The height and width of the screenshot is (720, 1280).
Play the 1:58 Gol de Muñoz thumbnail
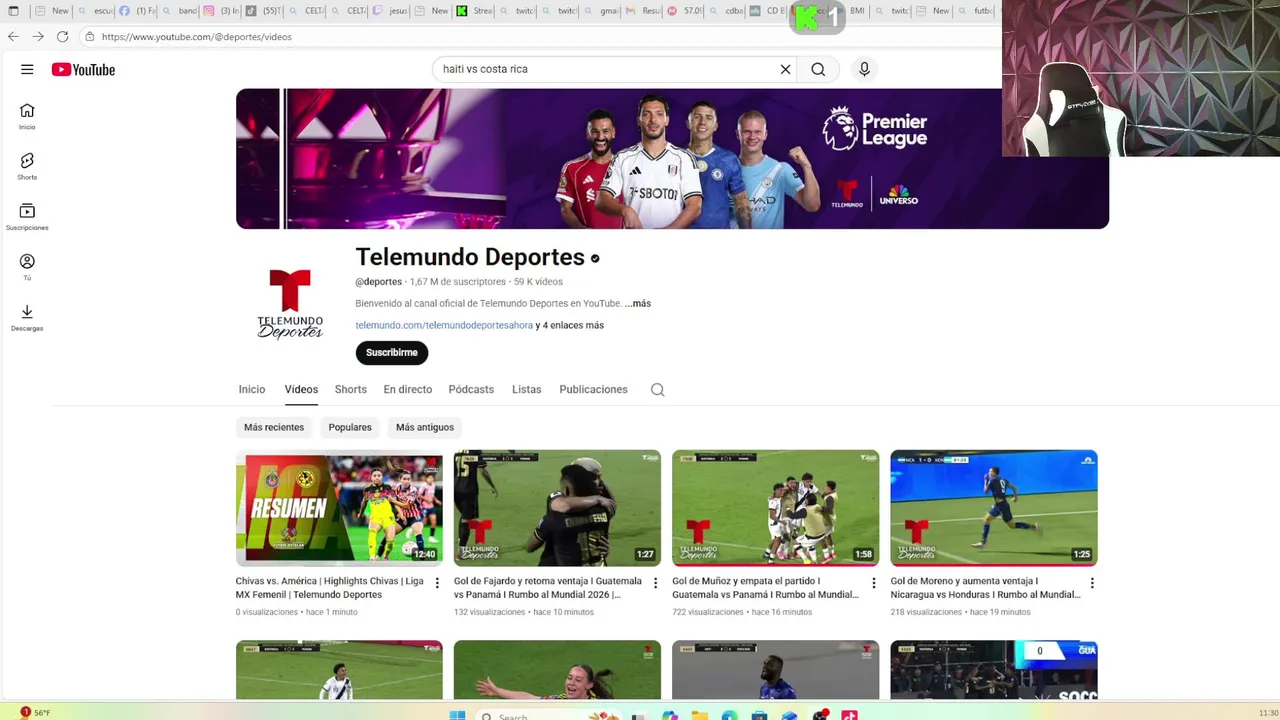[x=775, y=508]
